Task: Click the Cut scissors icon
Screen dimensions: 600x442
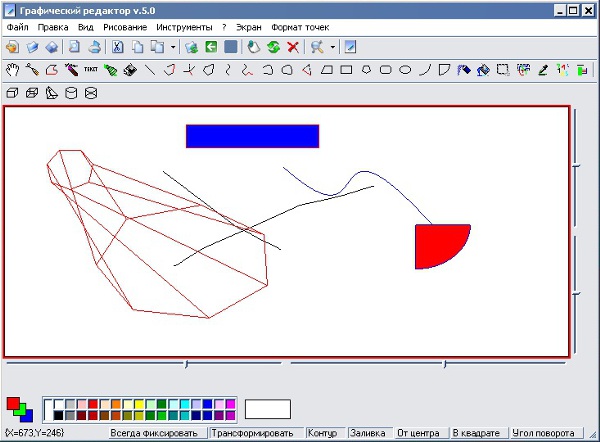Action: [x=117, y=47]
